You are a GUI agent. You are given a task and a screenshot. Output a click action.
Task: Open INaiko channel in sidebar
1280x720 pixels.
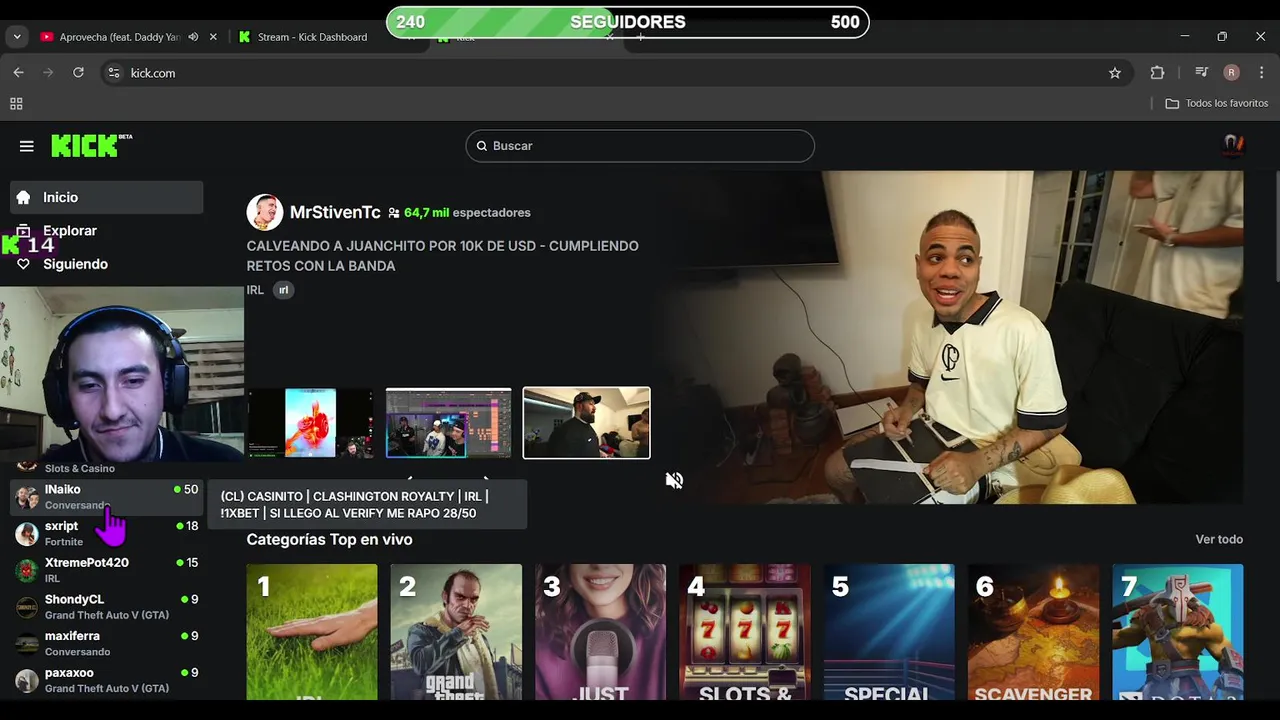(x=105, y=496)
